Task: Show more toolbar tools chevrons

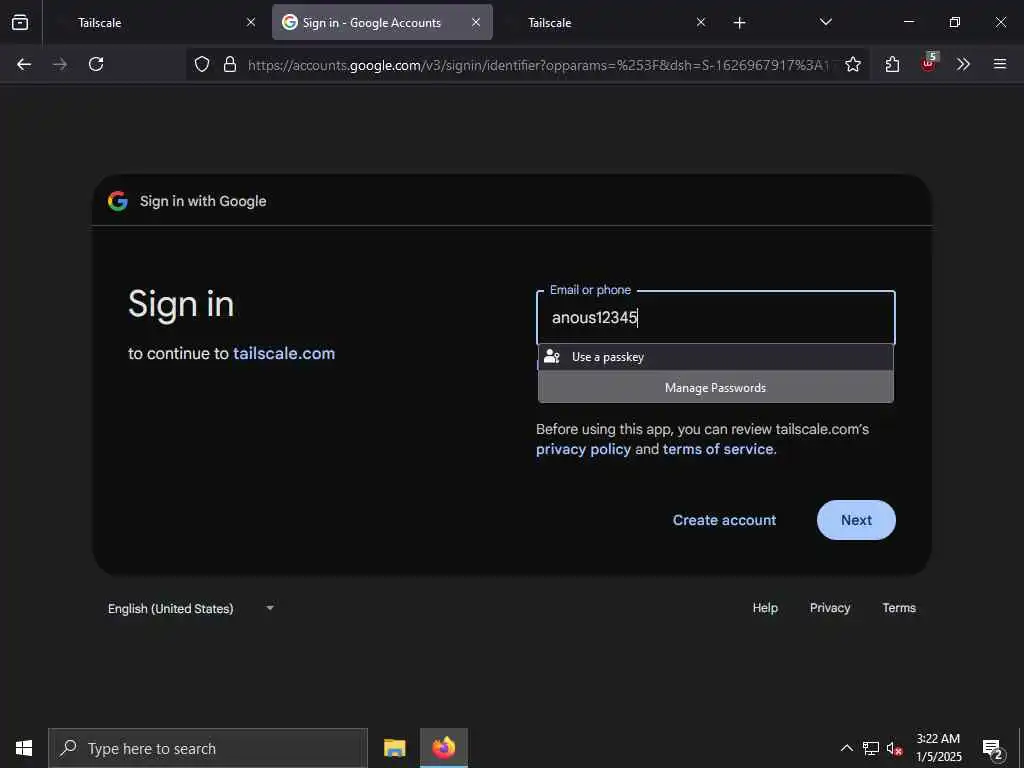Action: 963,64
